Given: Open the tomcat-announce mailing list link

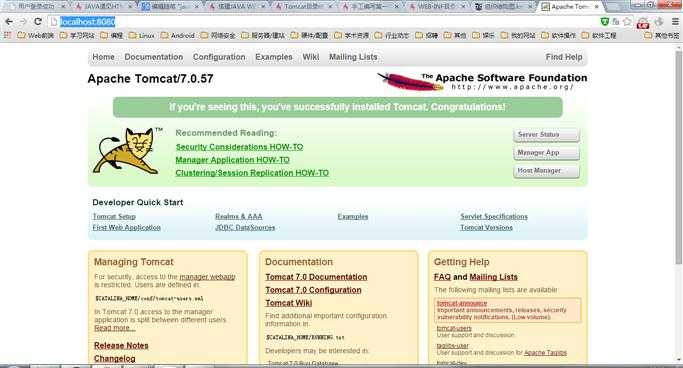Looking at the screenshot, I should tap(462, 303).
